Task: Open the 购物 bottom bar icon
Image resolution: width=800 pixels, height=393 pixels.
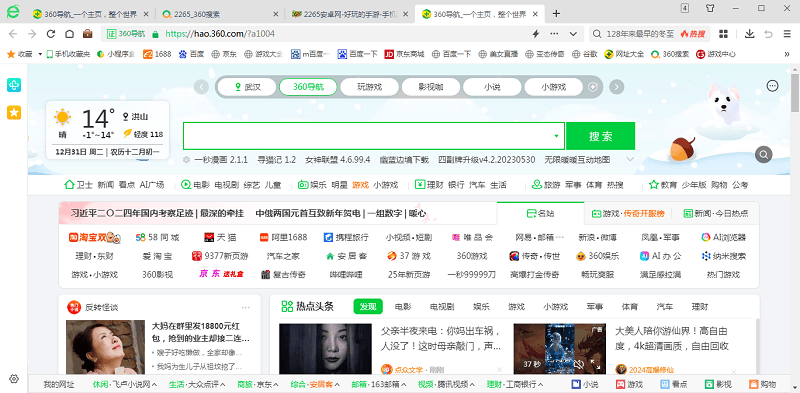Action: pos(762,384)
